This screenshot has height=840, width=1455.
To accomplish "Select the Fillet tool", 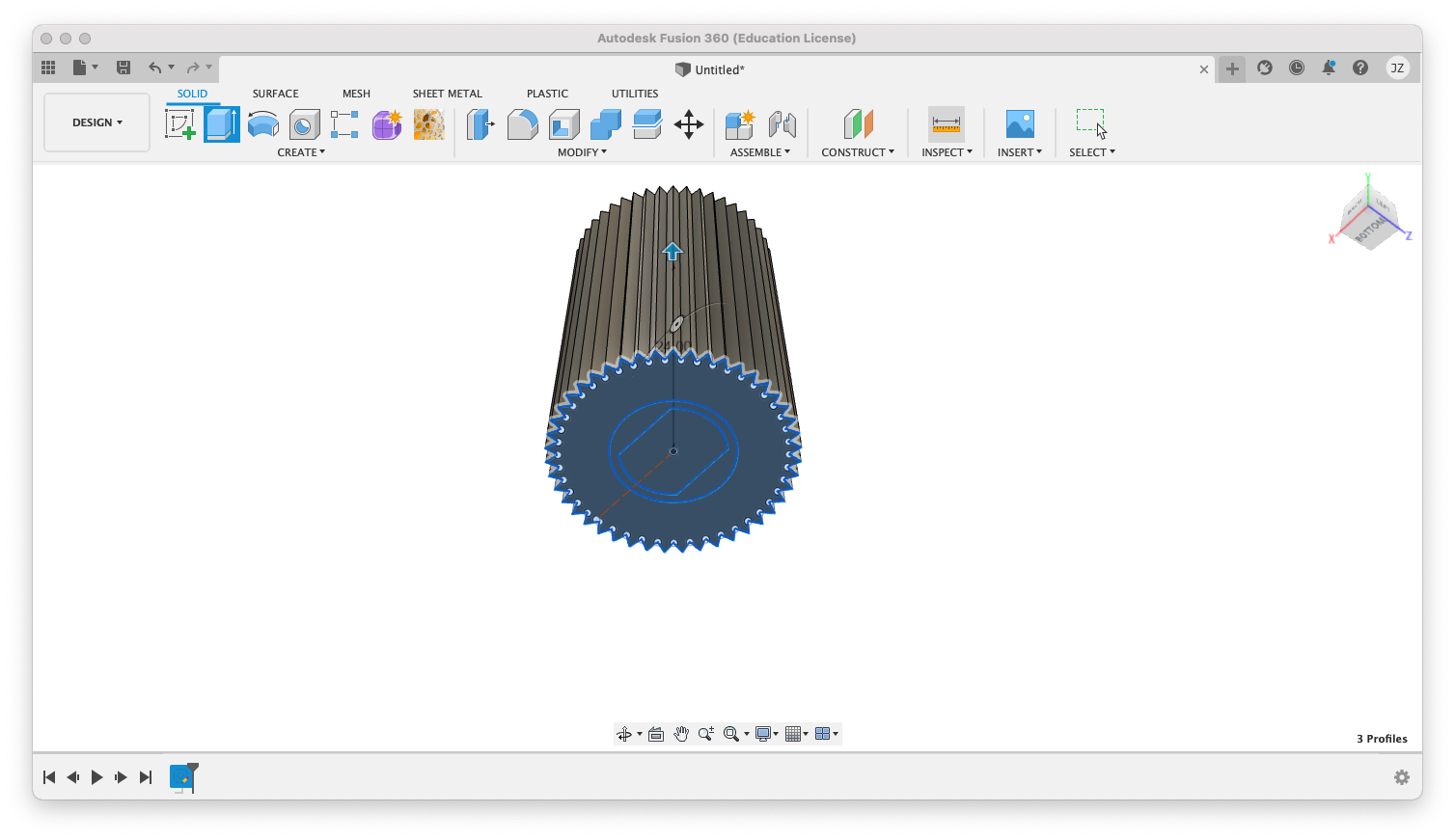I will click(522, 124).
